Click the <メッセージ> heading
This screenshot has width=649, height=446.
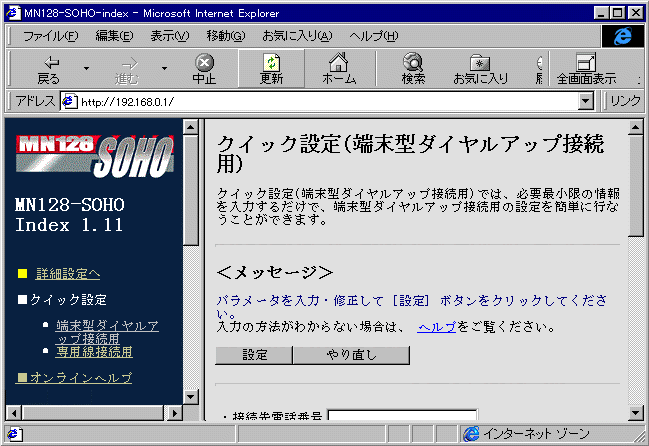click(x=275, y=272)
